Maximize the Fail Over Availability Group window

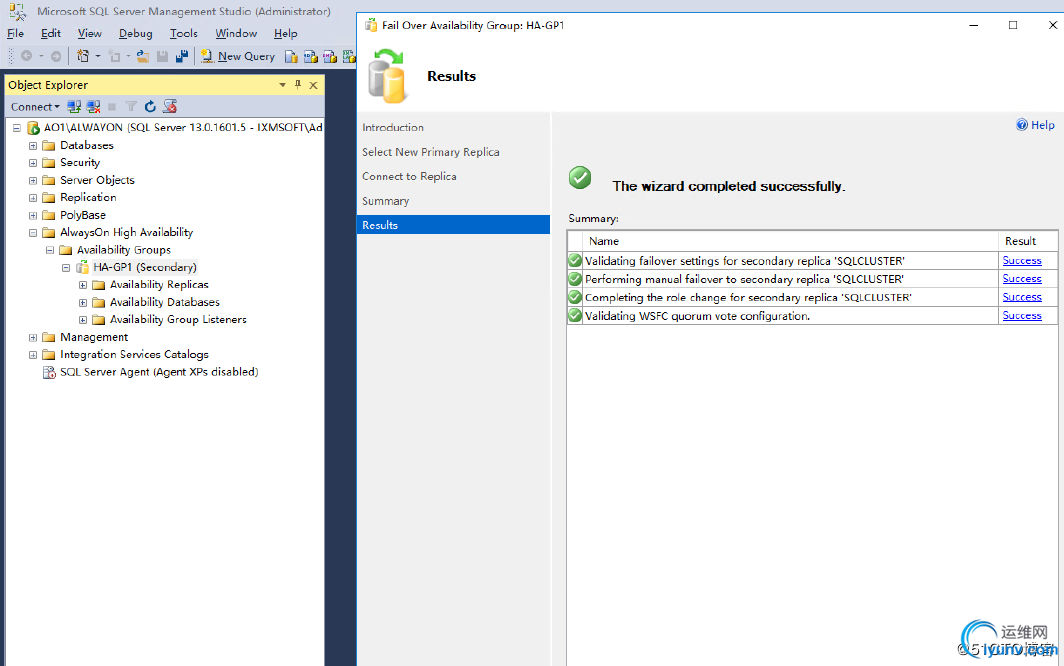pos(1013,25)
